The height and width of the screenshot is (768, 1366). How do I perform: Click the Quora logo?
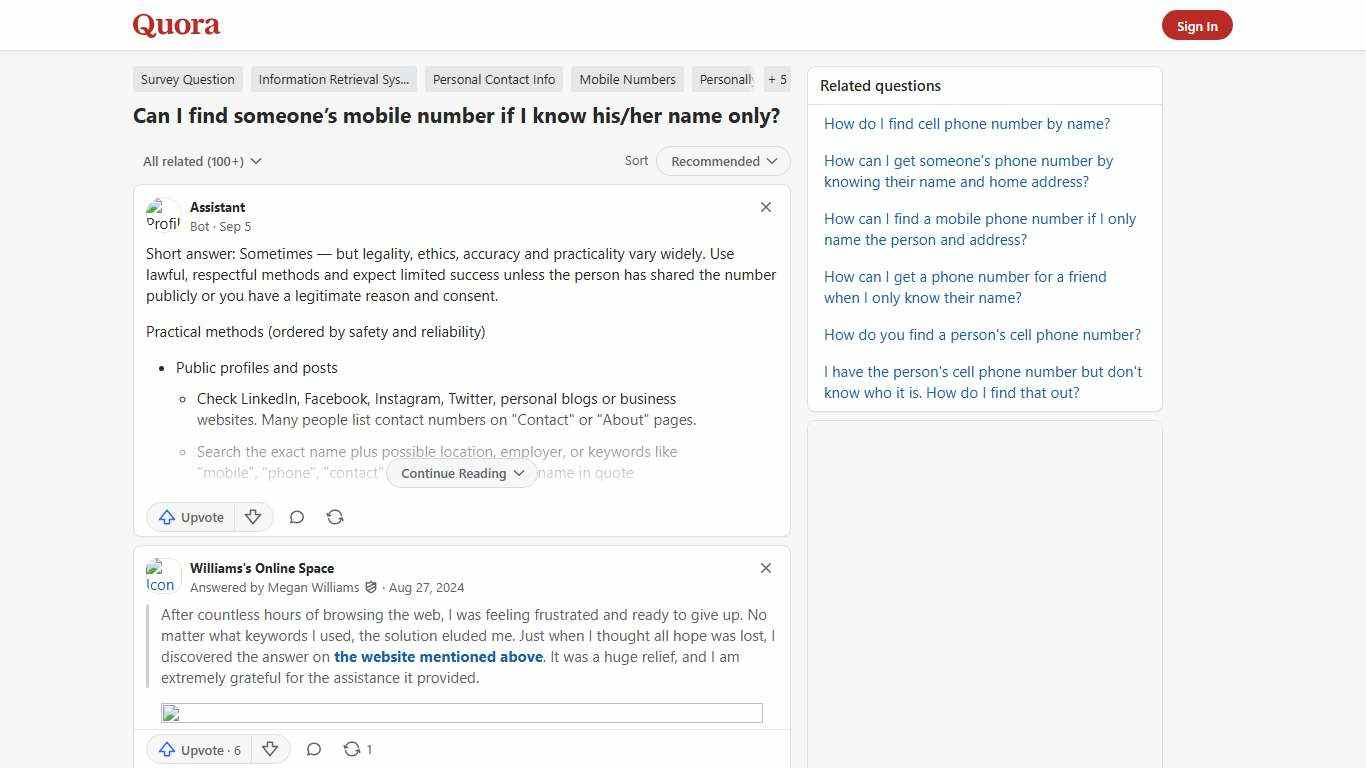(x=175, y=25)
